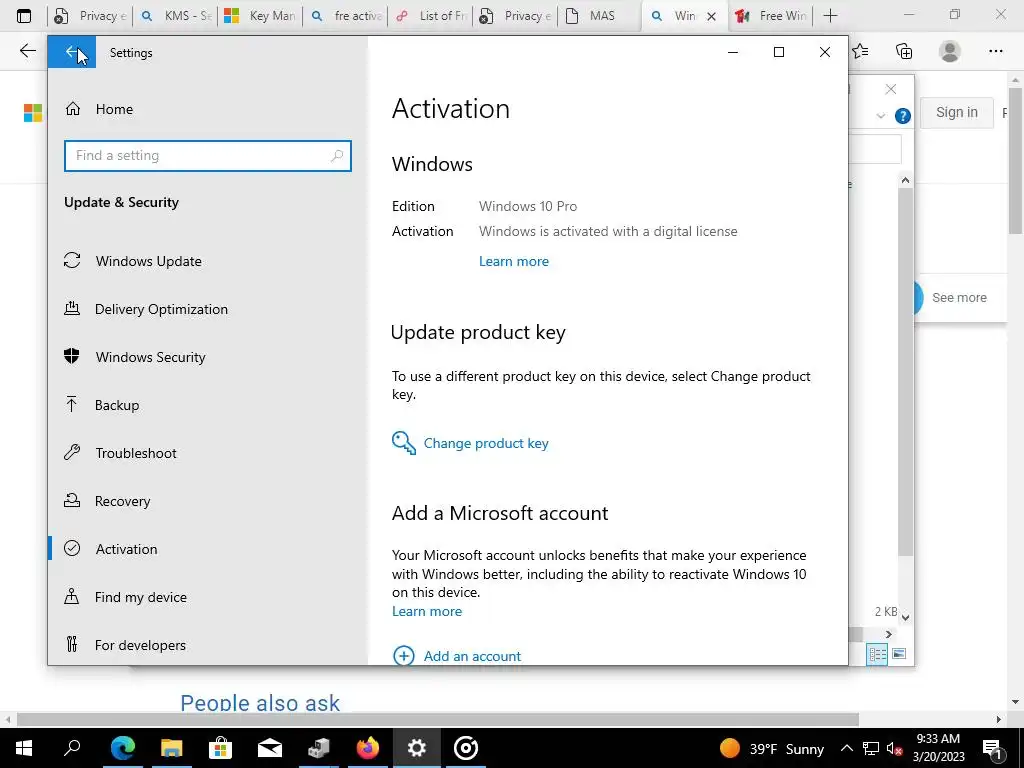
Task: Open Settings Home page
Action: point(114,109)
